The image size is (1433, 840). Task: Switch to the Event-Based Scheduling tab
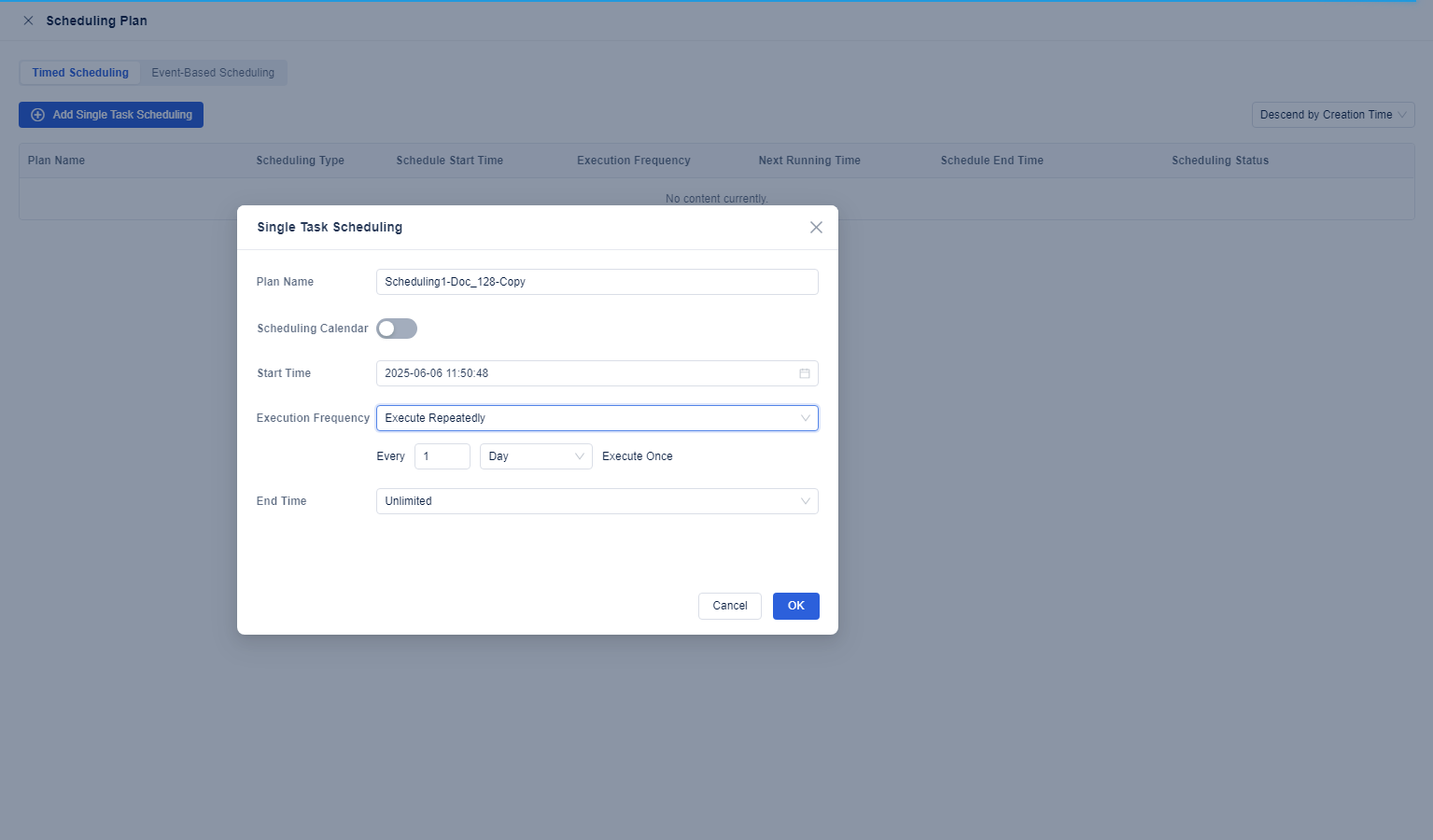click(213, 73)
